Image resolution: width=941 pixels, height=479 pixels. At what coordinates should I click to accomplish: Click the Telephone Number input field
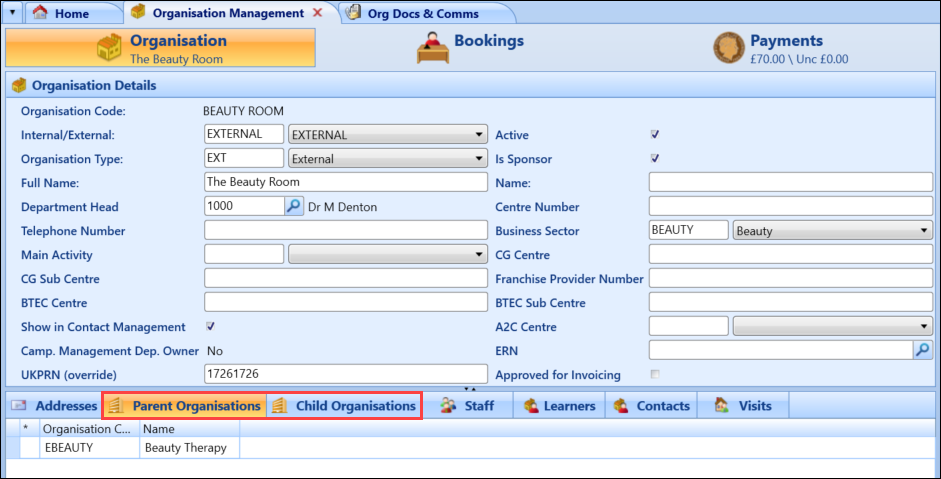point(346,230)
